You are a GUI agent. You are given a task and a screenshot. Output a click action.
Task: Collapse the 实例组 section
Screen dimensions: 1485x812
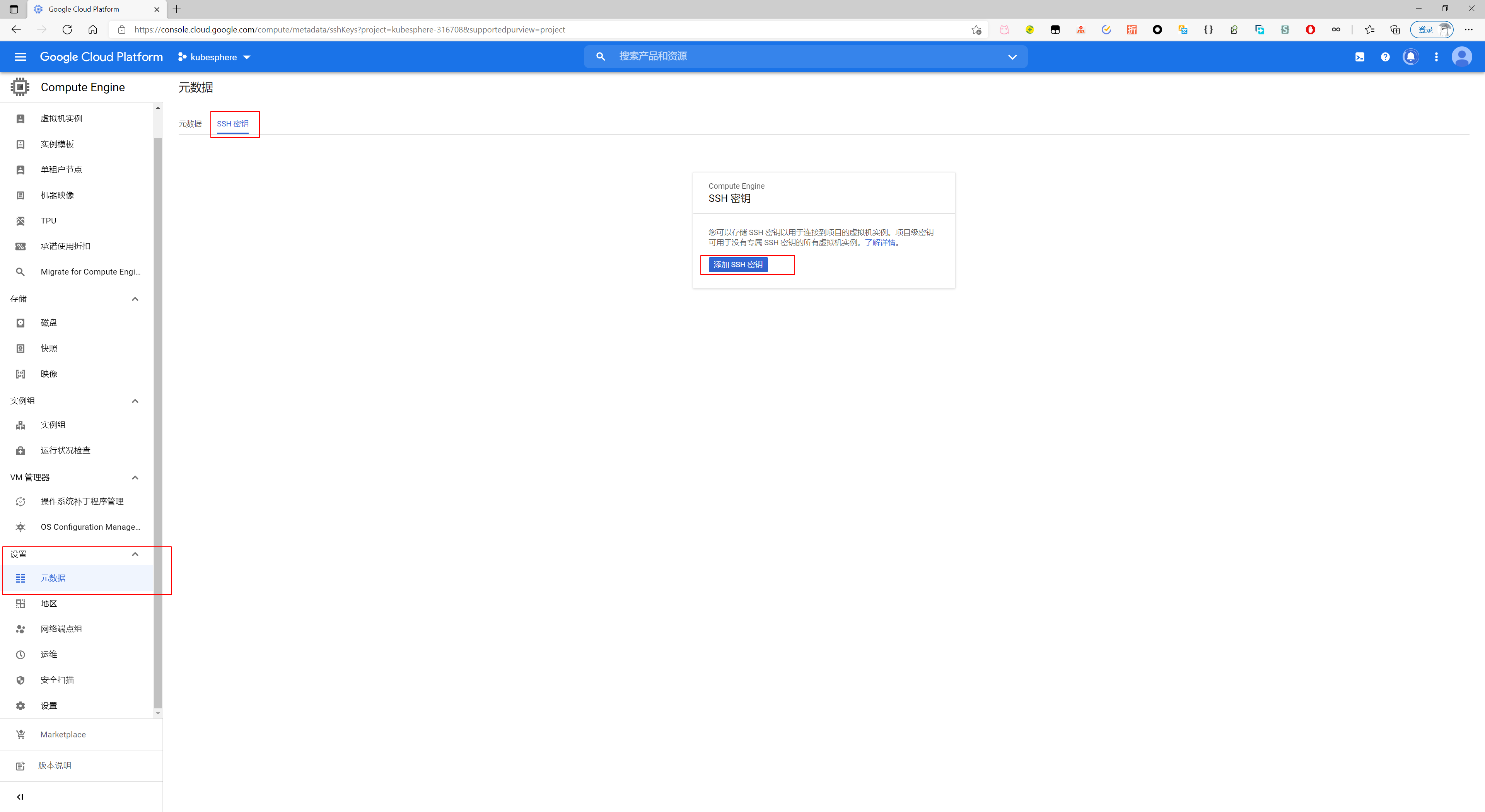[135, 401]
